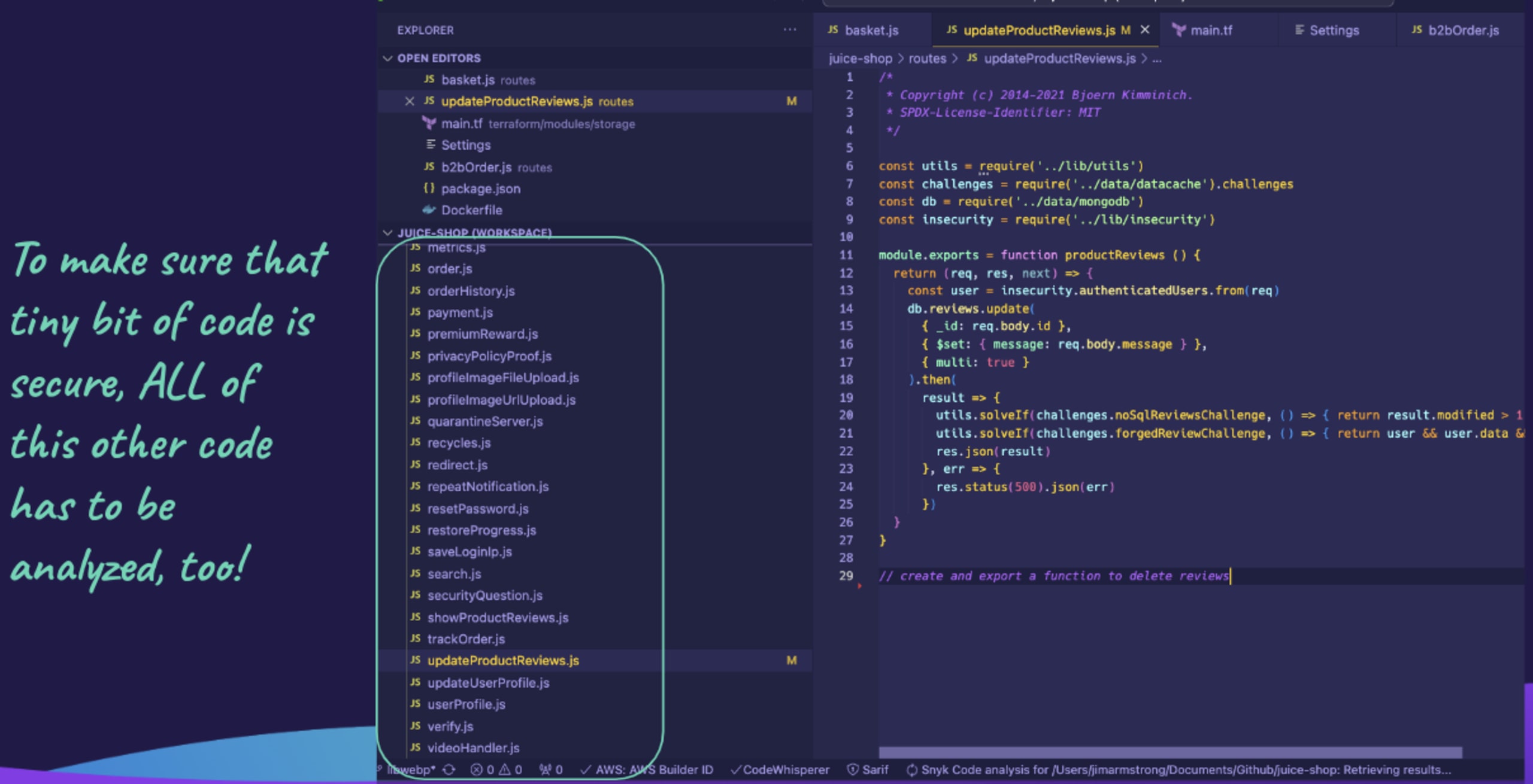Close updateProductReviews.js in Open Editors list

[x=410, y=101]
